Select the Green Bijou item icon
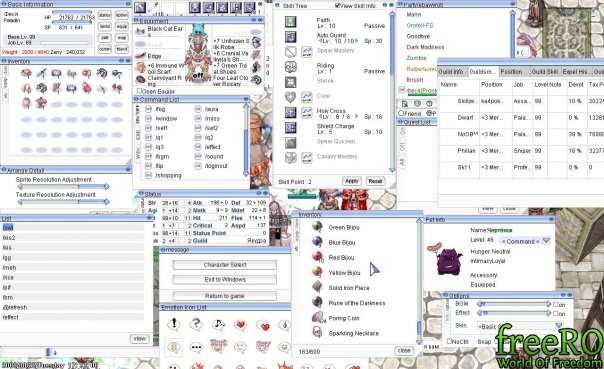 [317, 227]
